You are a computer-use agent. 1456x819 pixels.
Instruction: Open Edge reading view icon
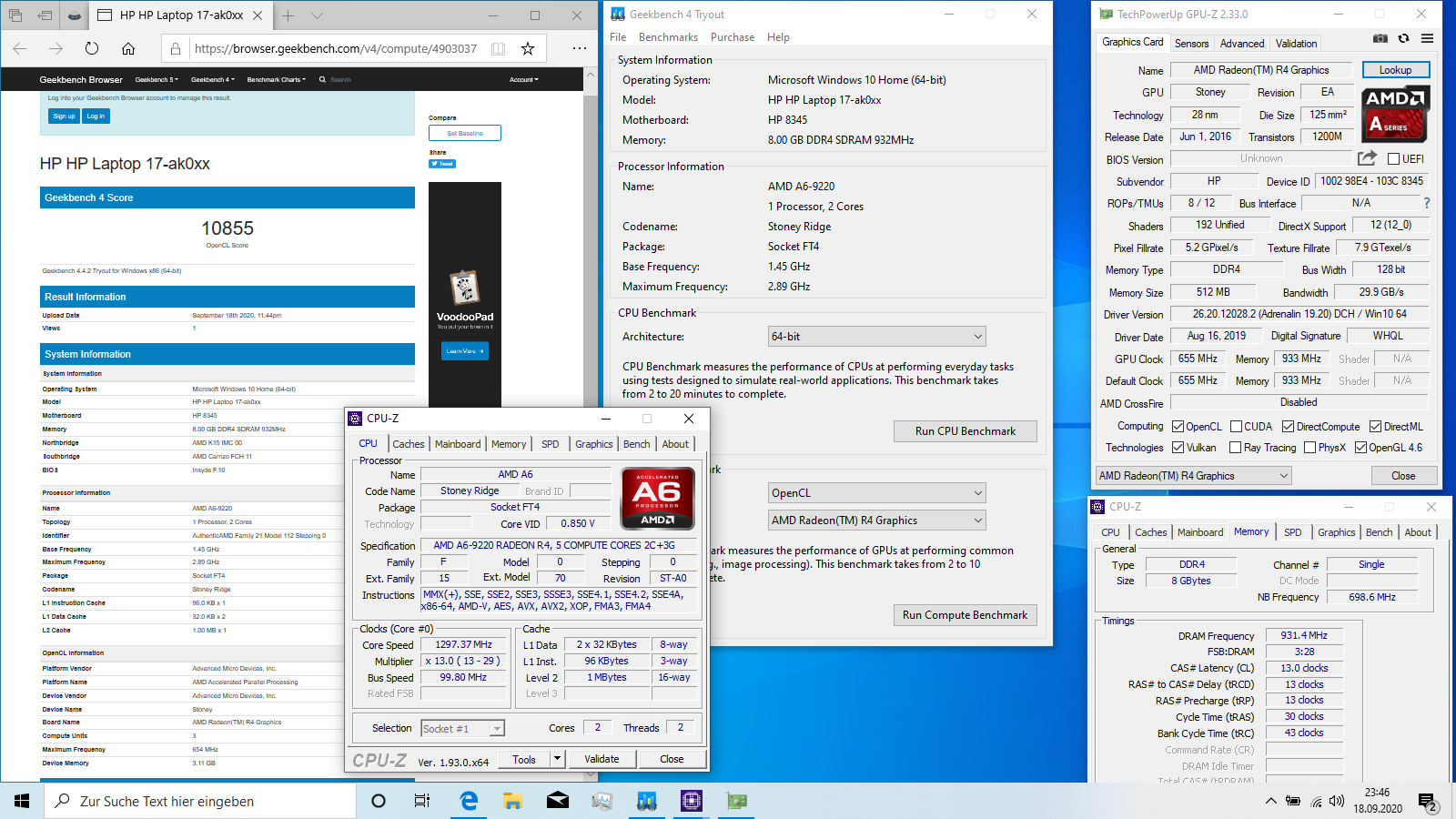point(498,48)
